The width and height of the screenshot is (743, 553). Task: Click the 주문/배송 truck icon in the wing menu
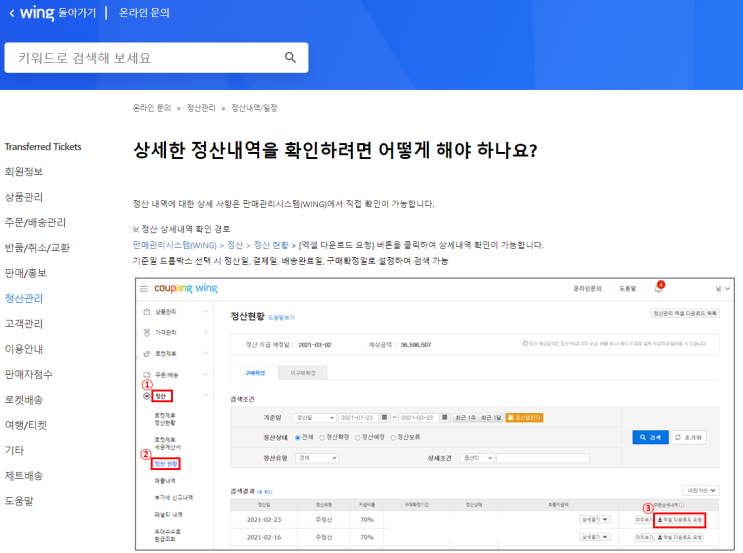pyautogui.click(x=147, y=375)
